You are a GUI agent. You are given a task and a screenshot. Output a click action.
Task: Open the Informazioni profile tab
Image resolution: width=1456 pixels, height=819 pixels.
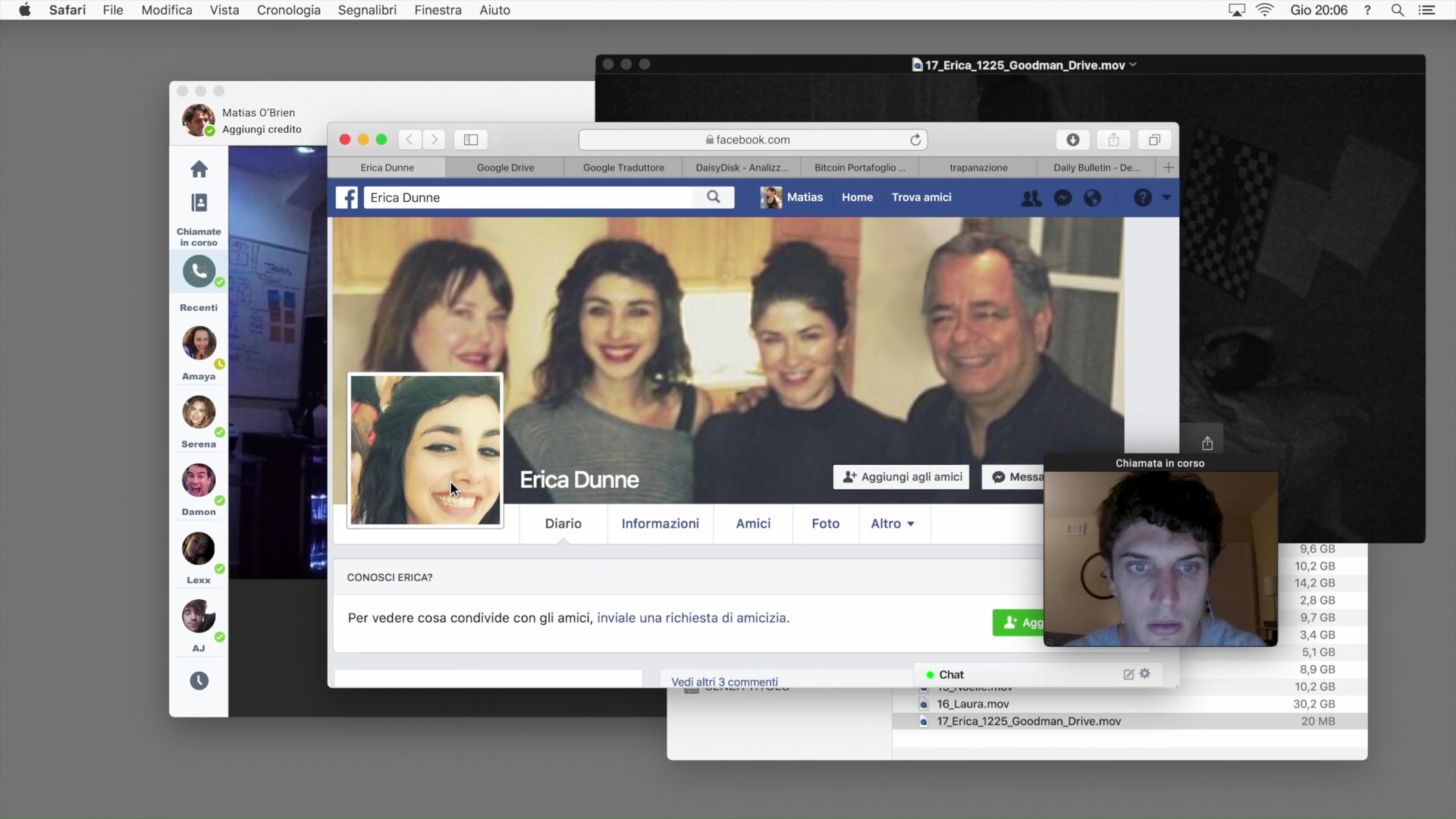coord(660,523)
